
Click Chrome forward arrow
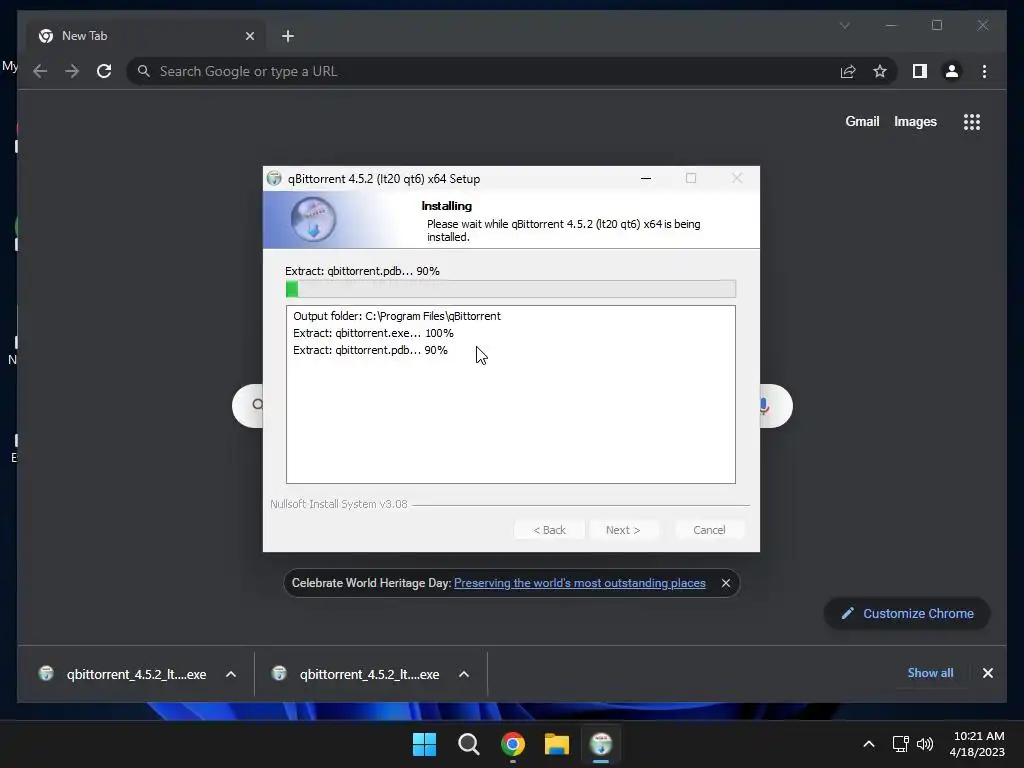pyautogui.click(x=72, y=71)
